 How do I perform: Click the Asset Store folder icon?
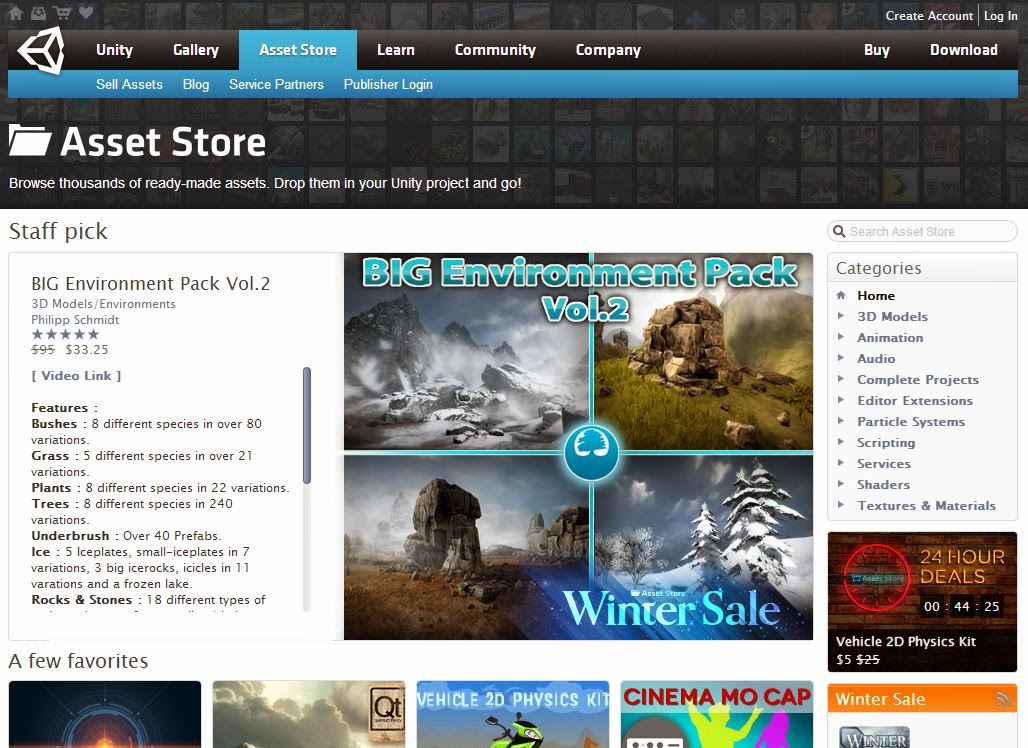[x=30, y=140]
